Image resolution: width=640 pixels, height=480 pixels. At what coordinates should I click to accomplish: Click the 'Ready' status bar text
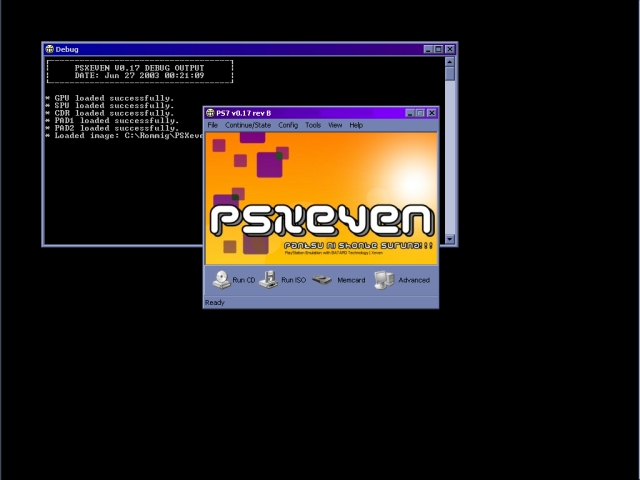coord(215,302)
